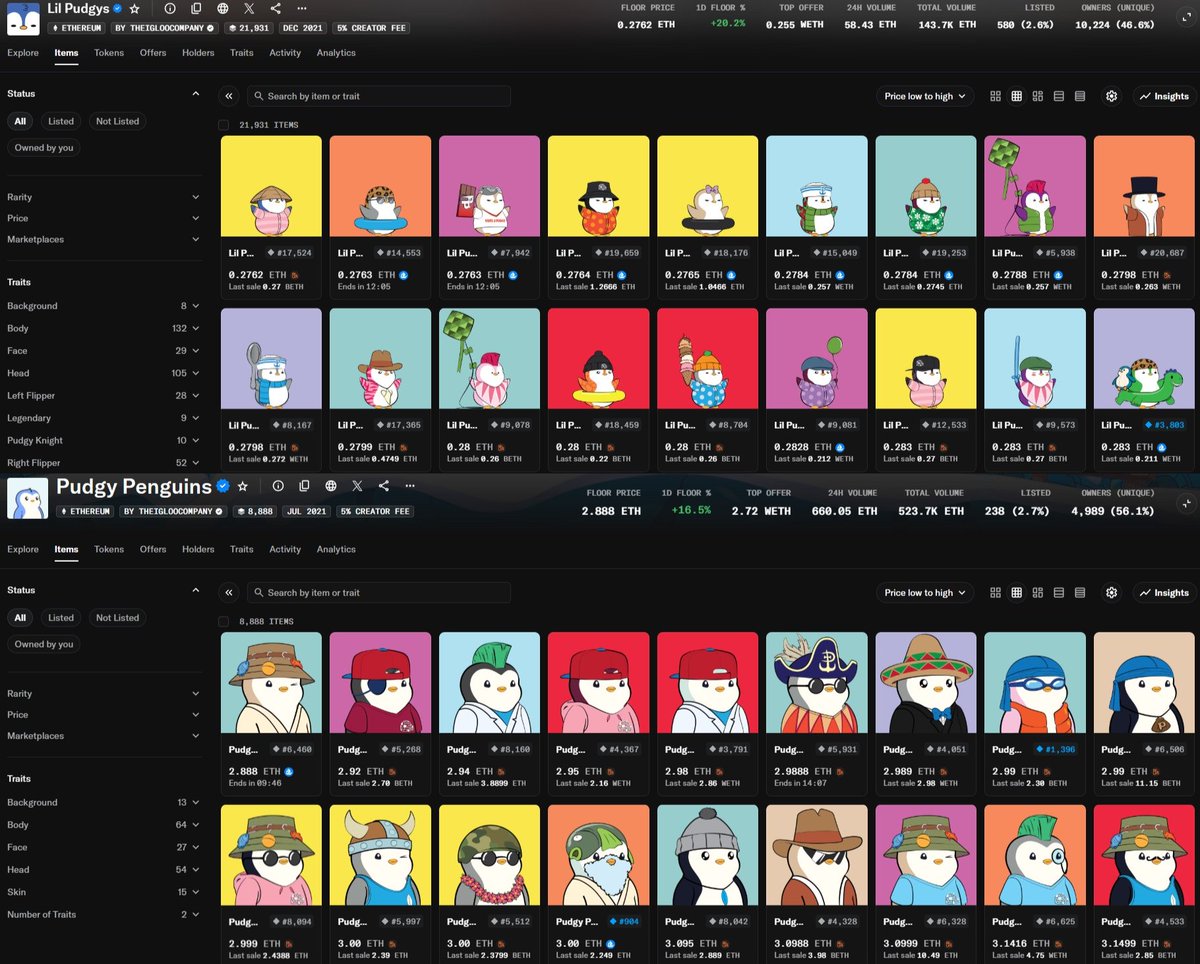
Task: Open the info icon beside Pudgy Penguins title
Action: [278, 486]
